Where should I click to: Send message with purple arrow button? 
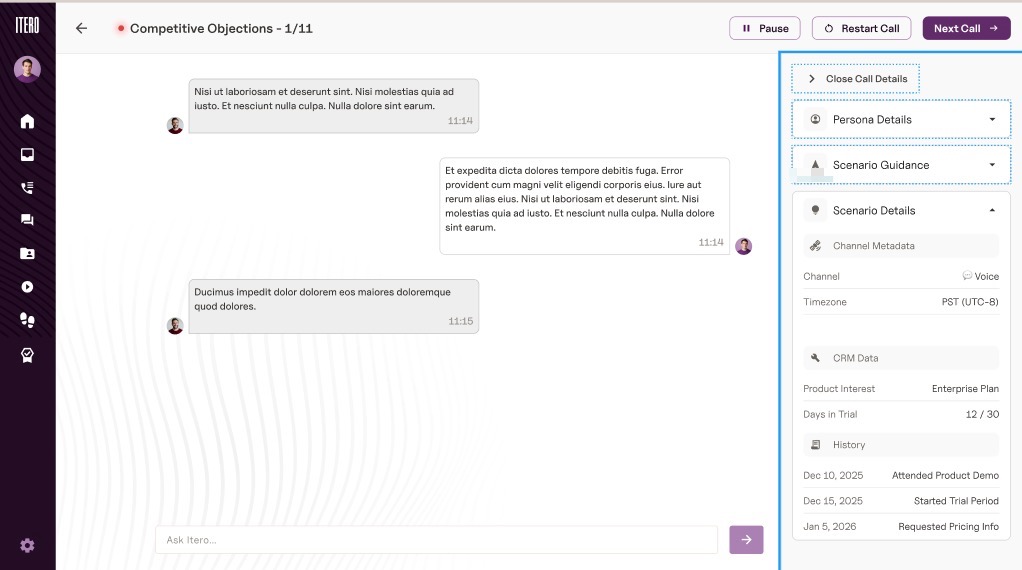(x=746, y=539)
